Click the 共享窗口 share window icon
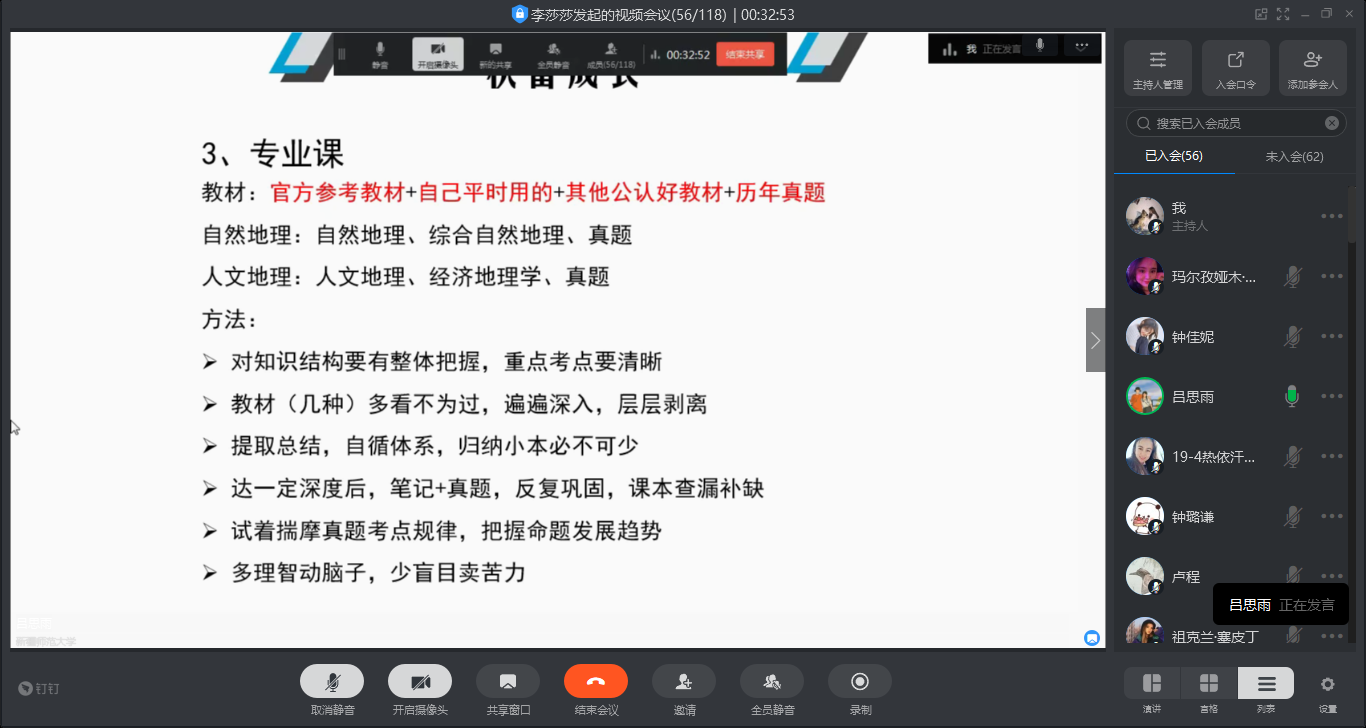The width and height of the screenshot is (1366, 728). coord(507,682)
